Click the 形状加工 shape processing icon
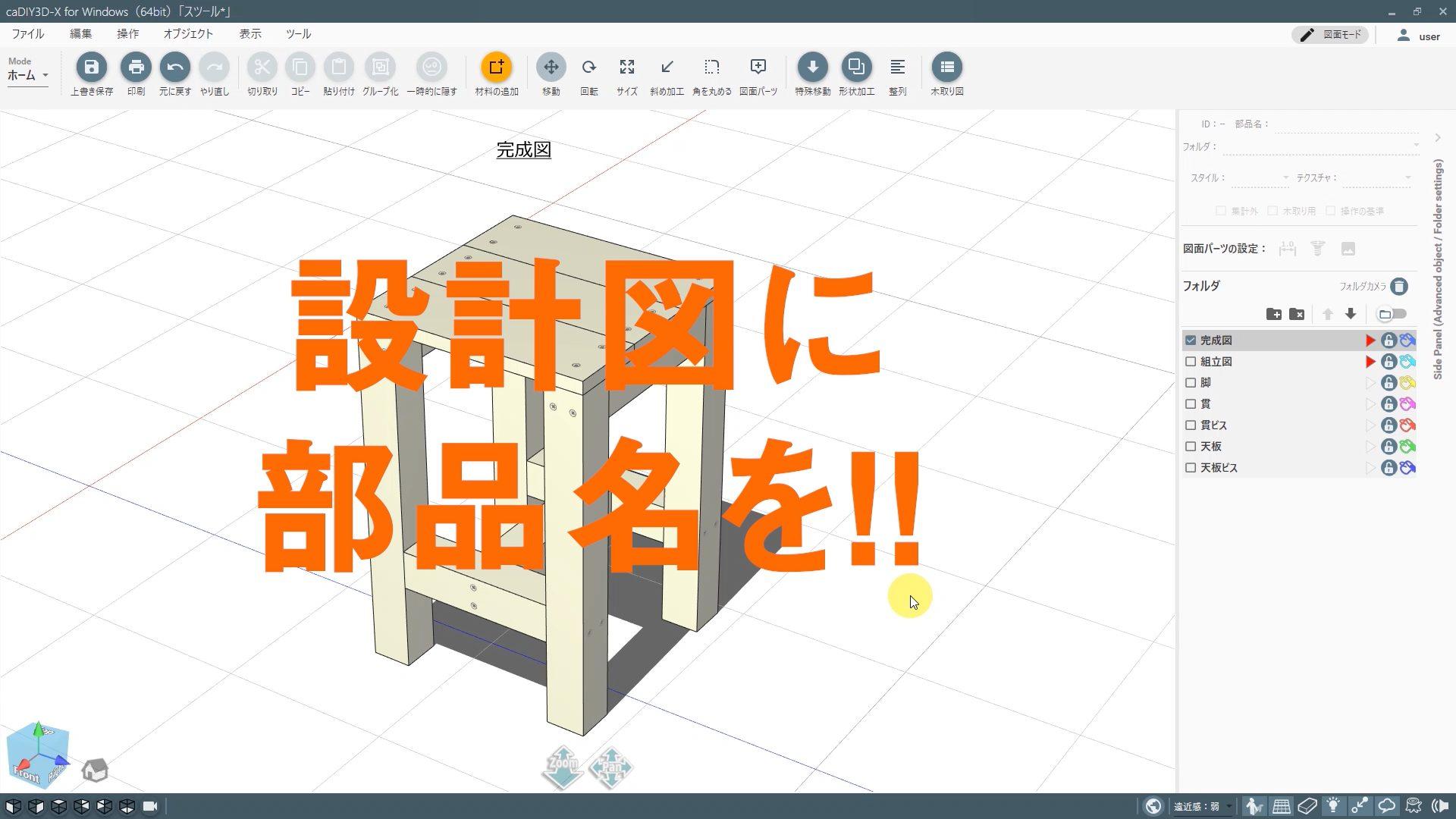 (x=856, y=67)
